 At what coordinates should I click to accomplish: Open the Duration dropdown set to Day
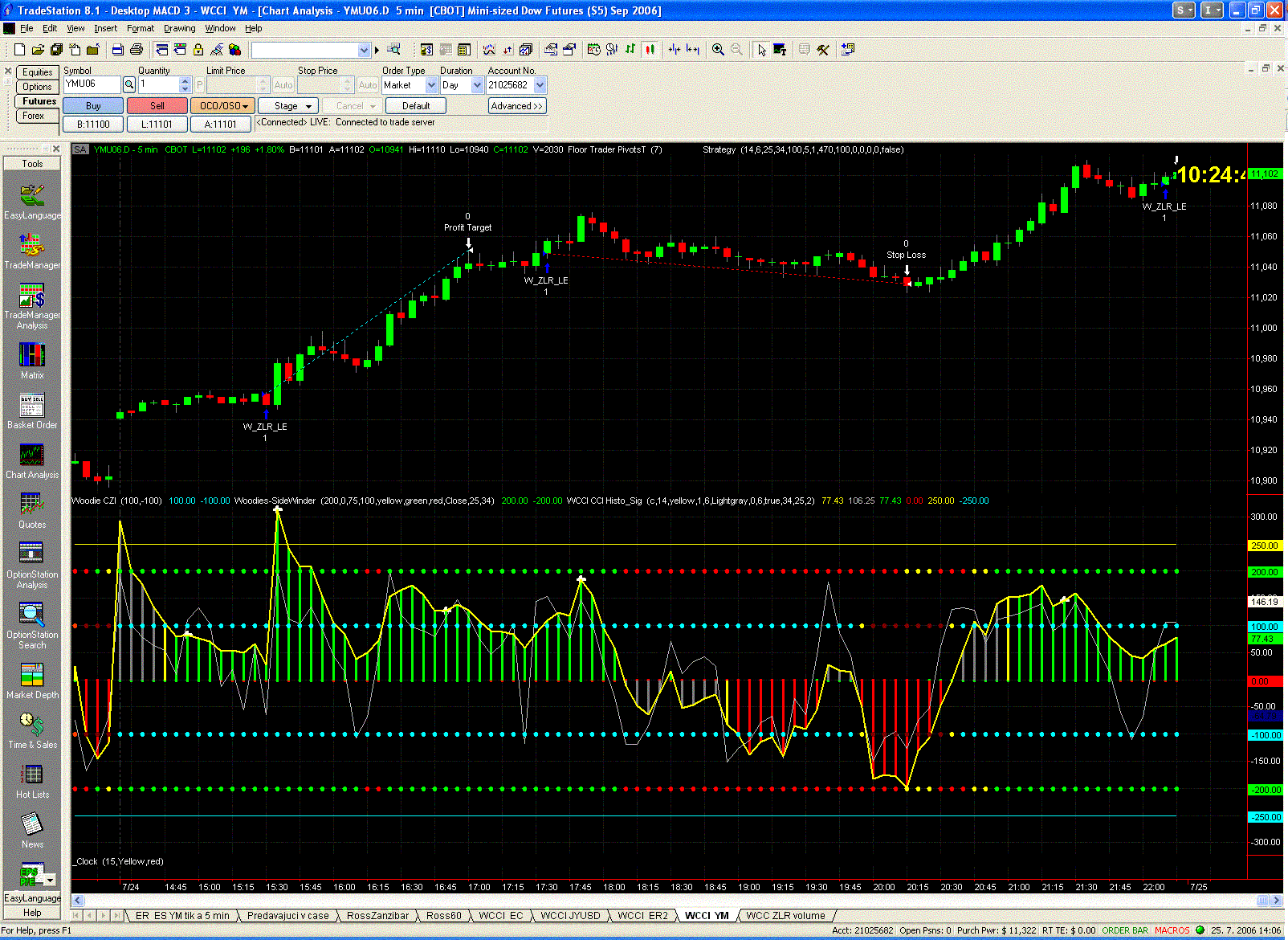click(x=477, y=85)
